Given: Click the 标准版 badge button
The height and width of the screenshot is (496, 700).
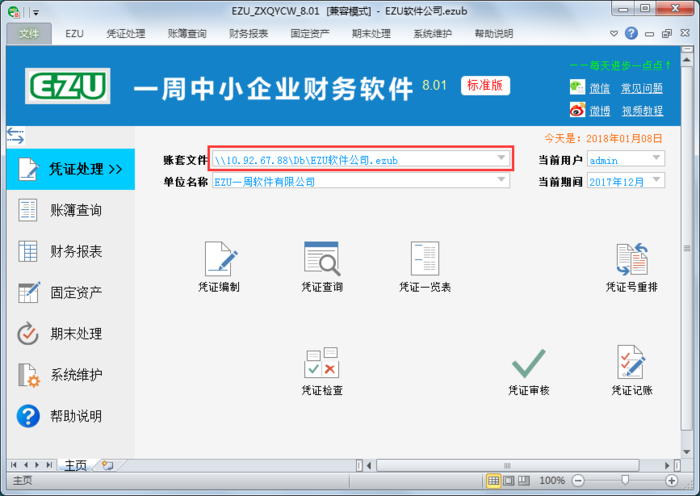Looking at the screenshot, I should [x=485, y=86].
